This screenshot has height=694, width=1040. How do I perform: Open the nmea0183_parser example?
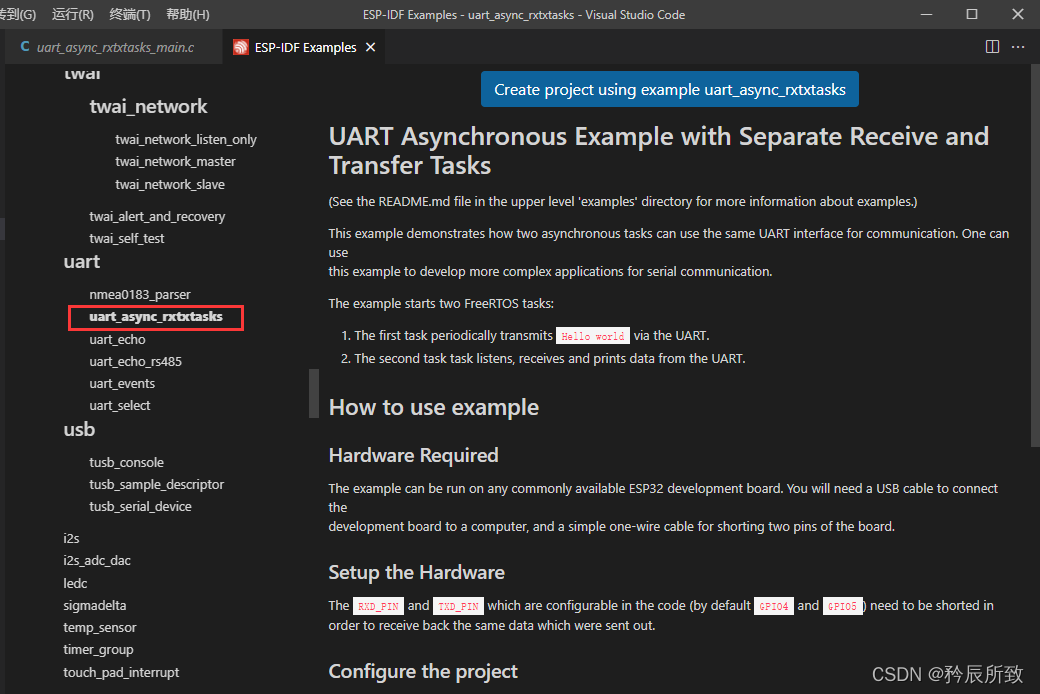pos(139,294)
